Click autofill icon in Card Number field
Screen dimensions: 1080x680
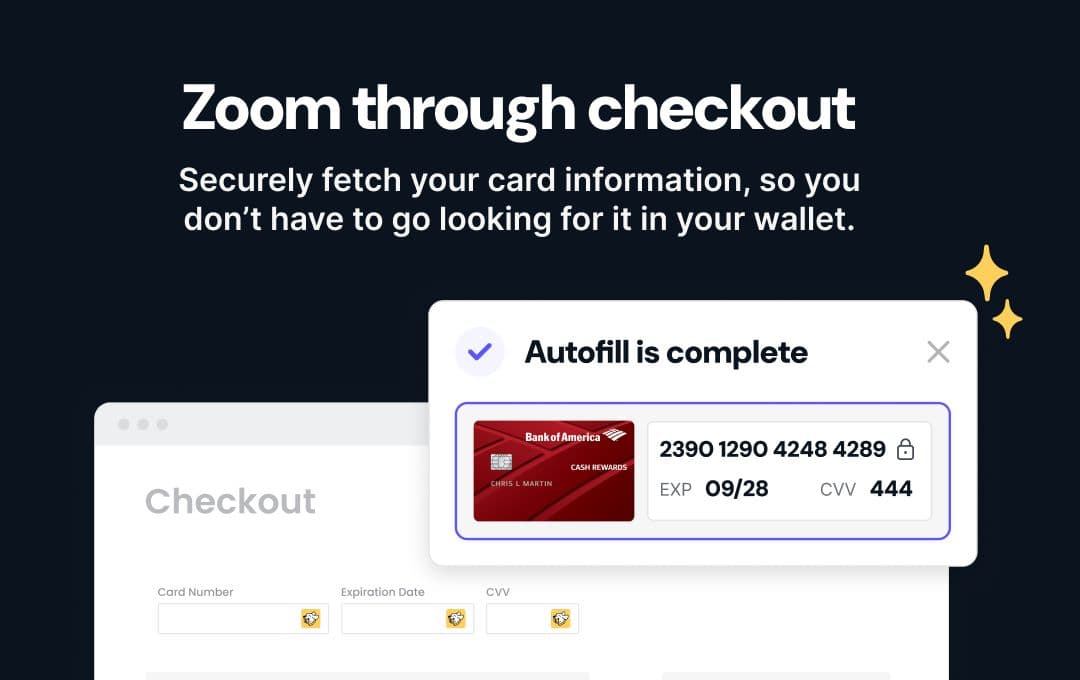click(x=311, y=619)
